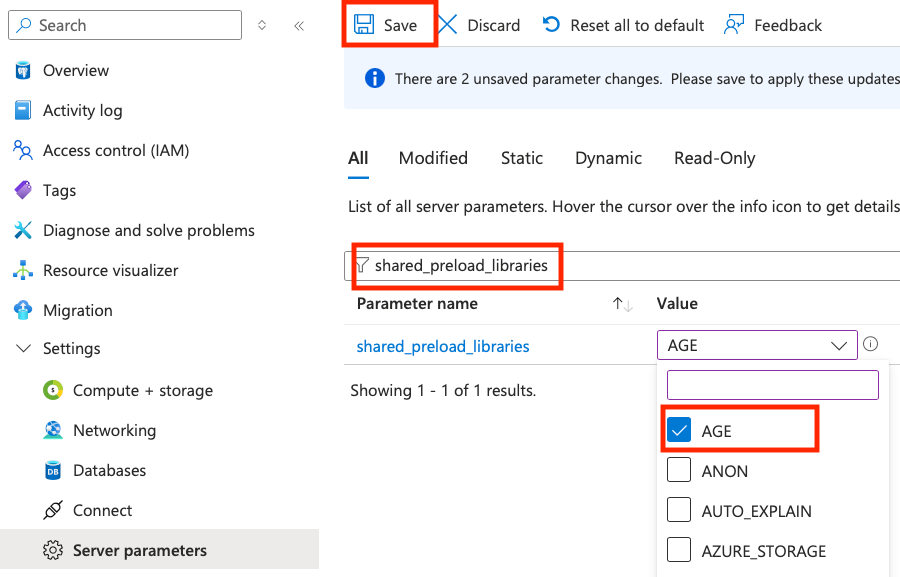Open the Feedback icon in toolbar
The height and width of the screenshot is (577, 900).
[734, 25]
